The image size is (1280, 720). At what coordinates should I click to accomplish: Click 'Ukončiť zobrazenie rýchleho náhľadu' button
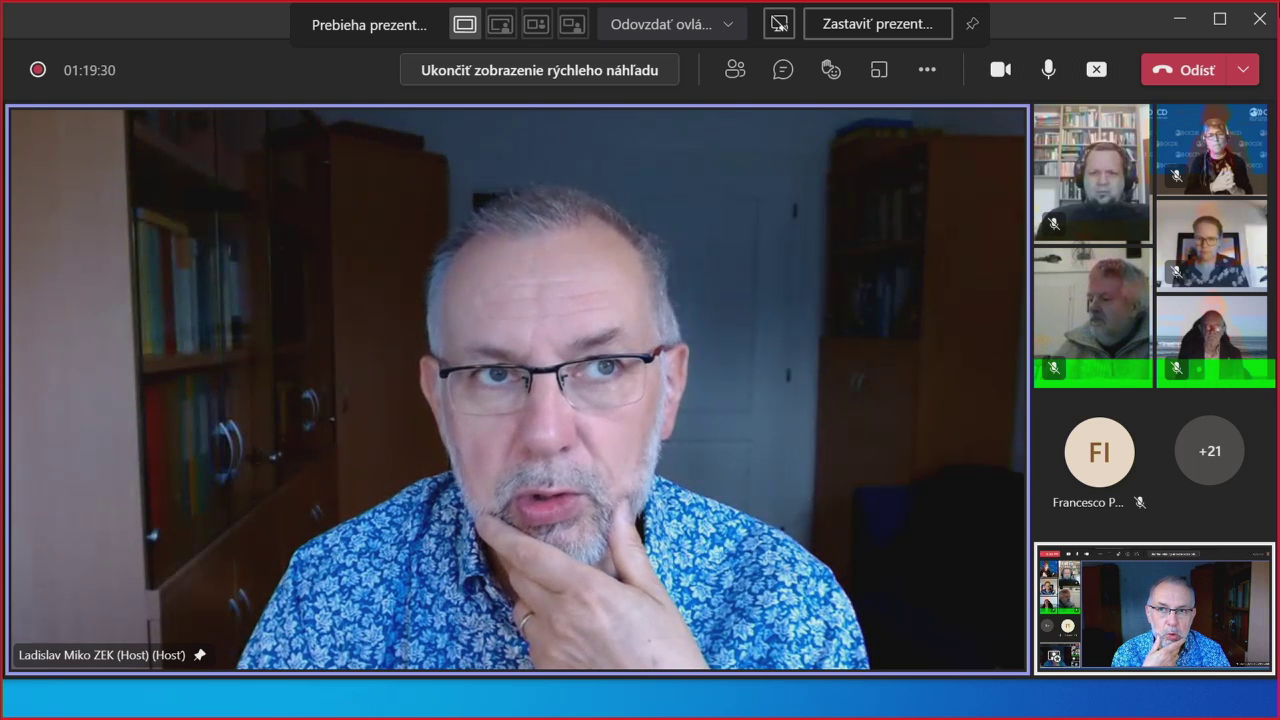539,70
